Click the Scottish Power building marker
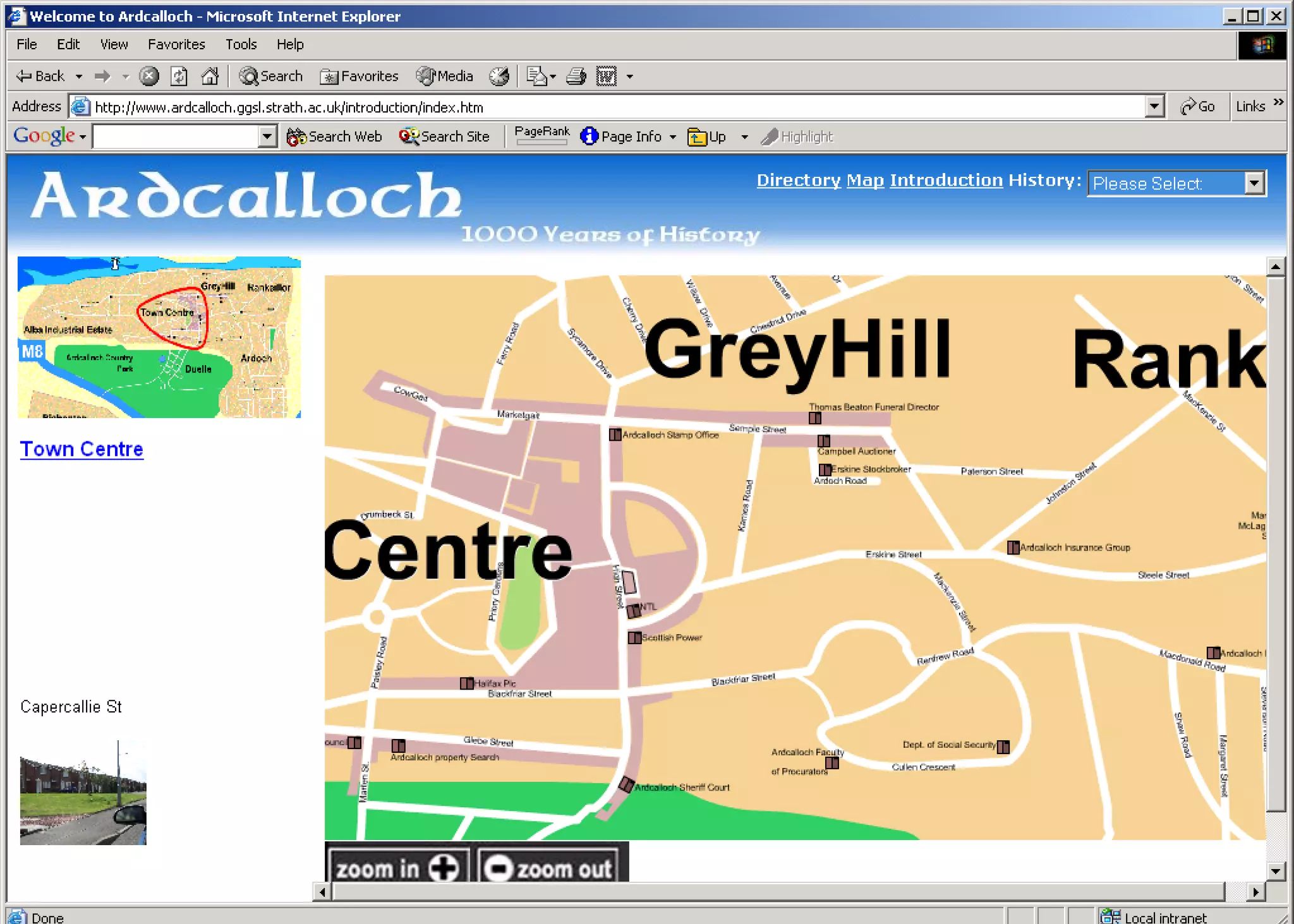The image size is (1294, 924). 634,638
